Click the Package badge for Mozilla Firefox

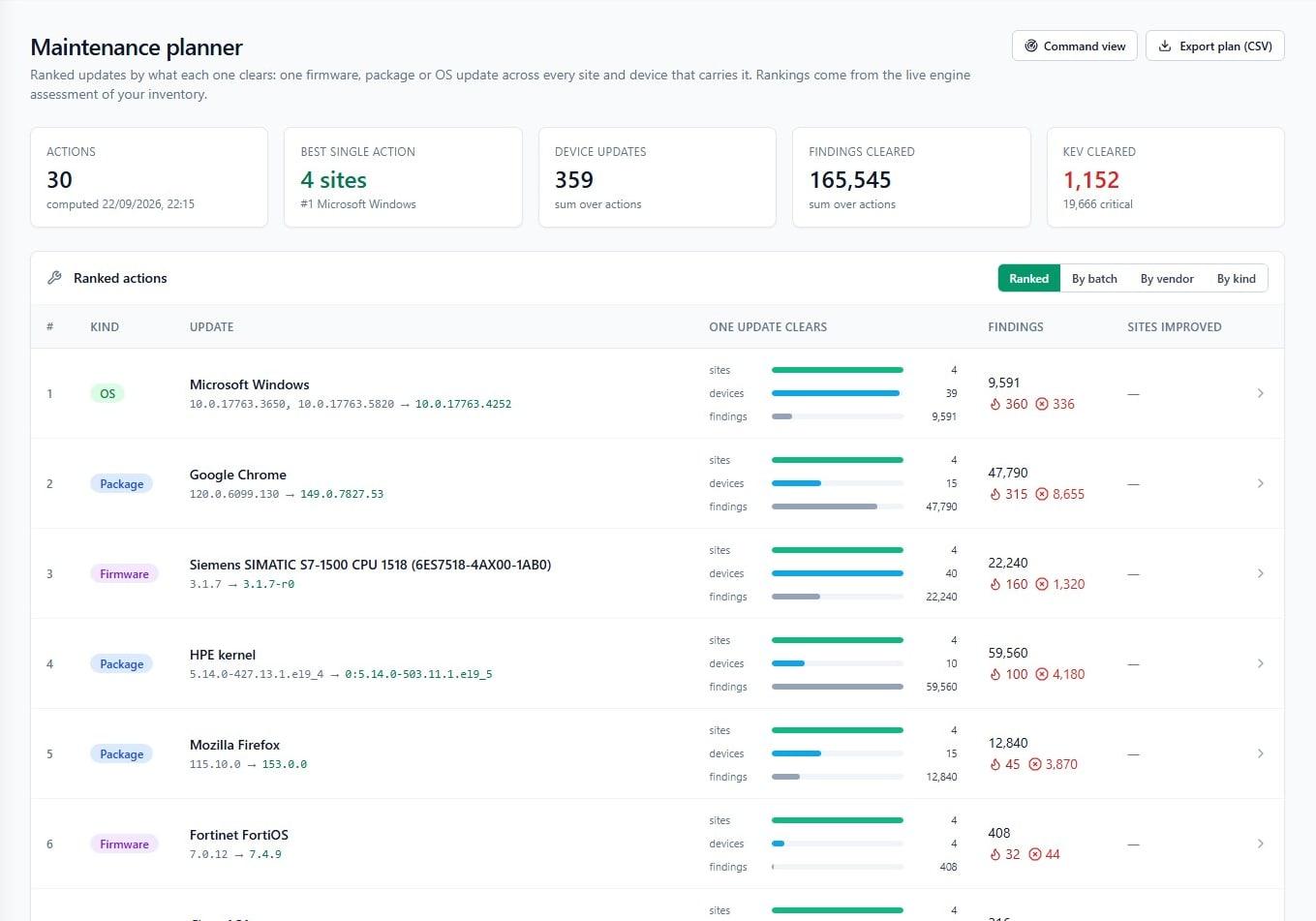(121, 753)
